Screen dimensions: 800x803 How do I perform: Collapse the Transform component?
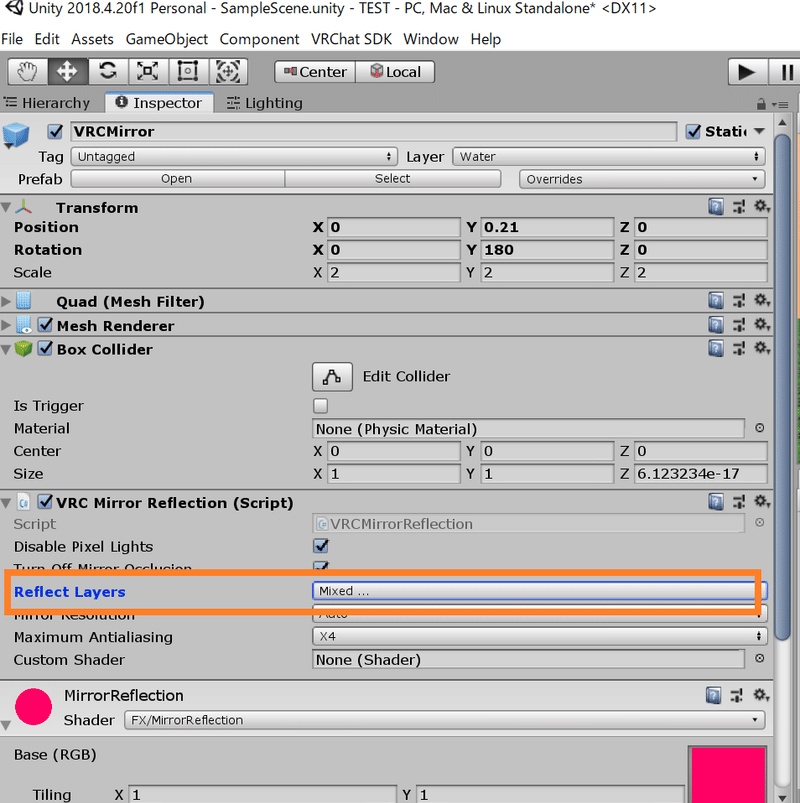coord(6,207)
